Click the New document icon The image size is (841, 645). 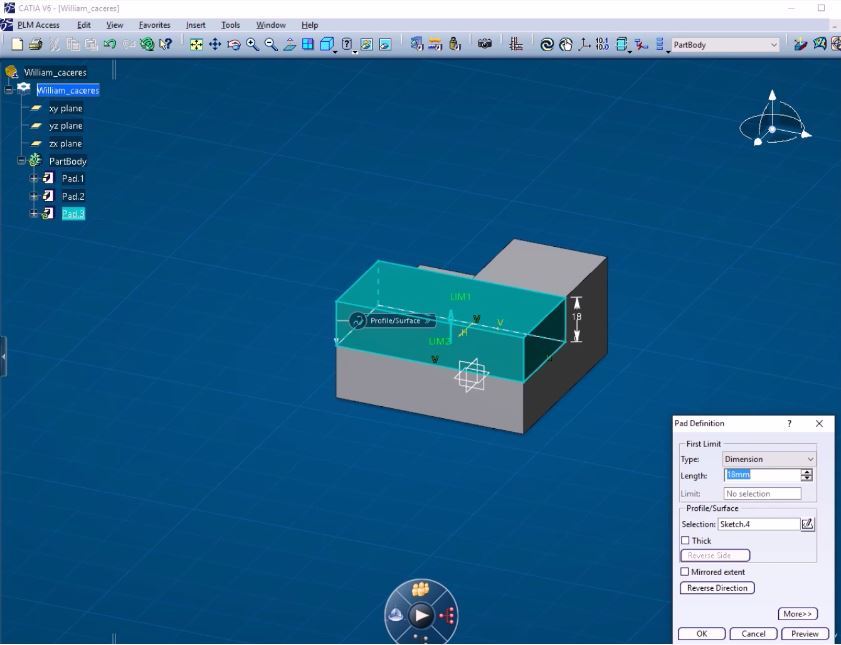pyautogui.click(x=17, y=45)
